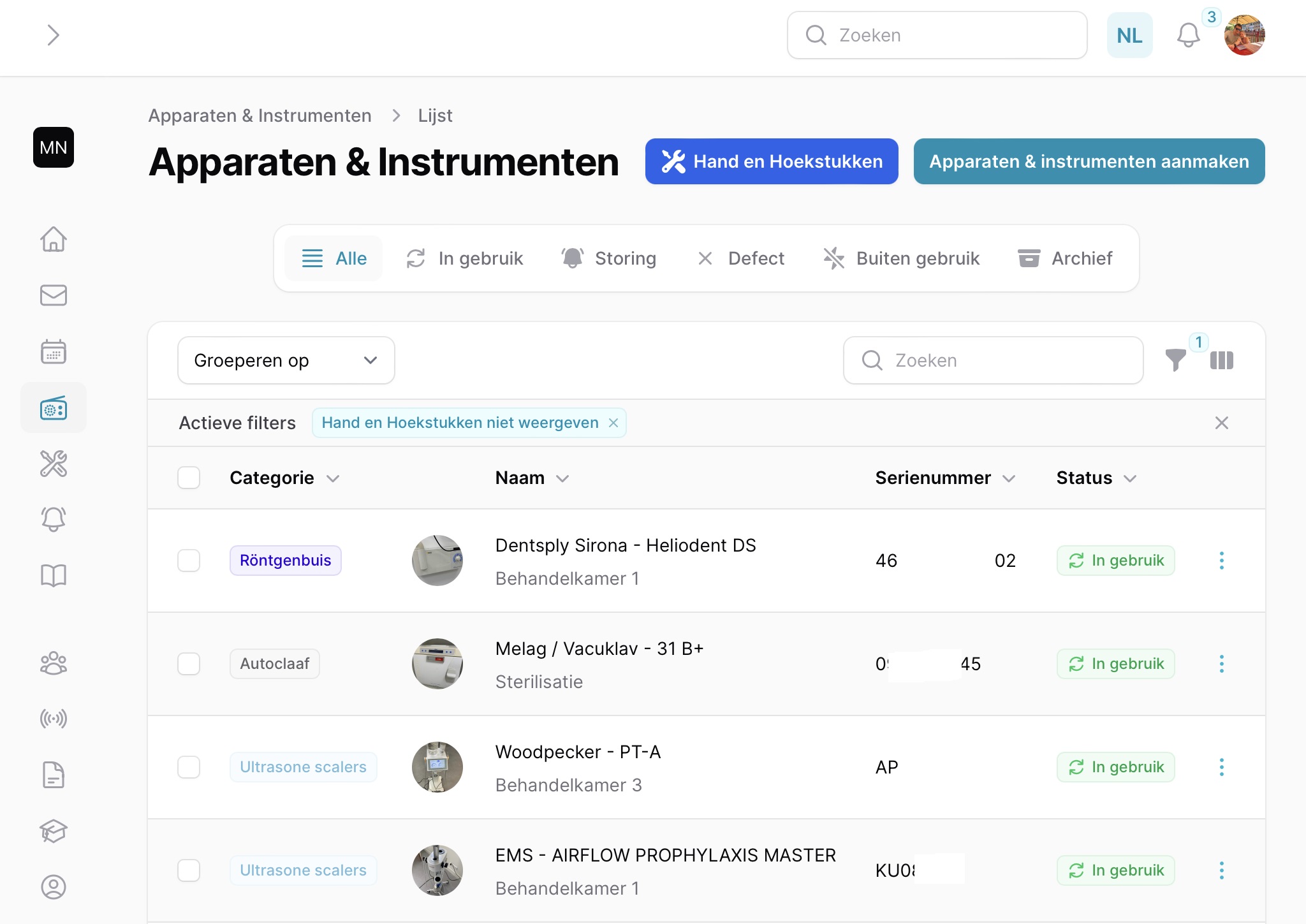Click the Autoclaaf category tag

[x=275, y=664]
